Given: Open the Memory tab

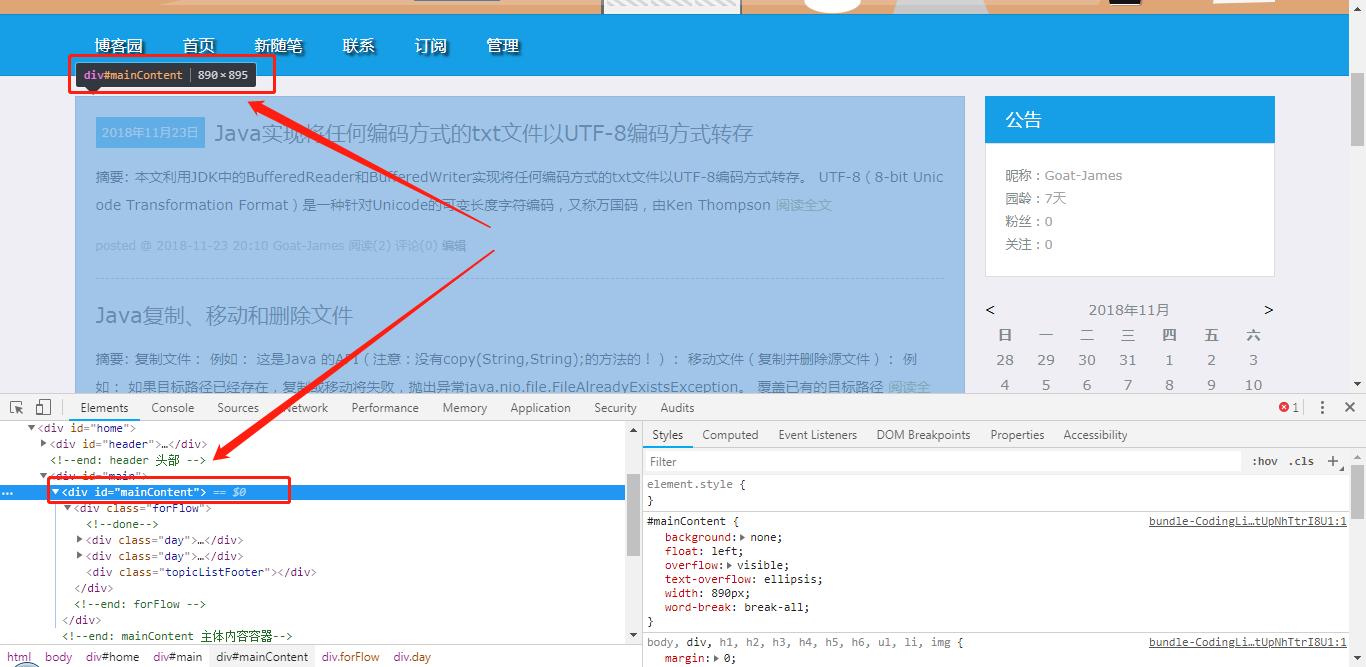Looking at the screenshot, I should (465, 408).
